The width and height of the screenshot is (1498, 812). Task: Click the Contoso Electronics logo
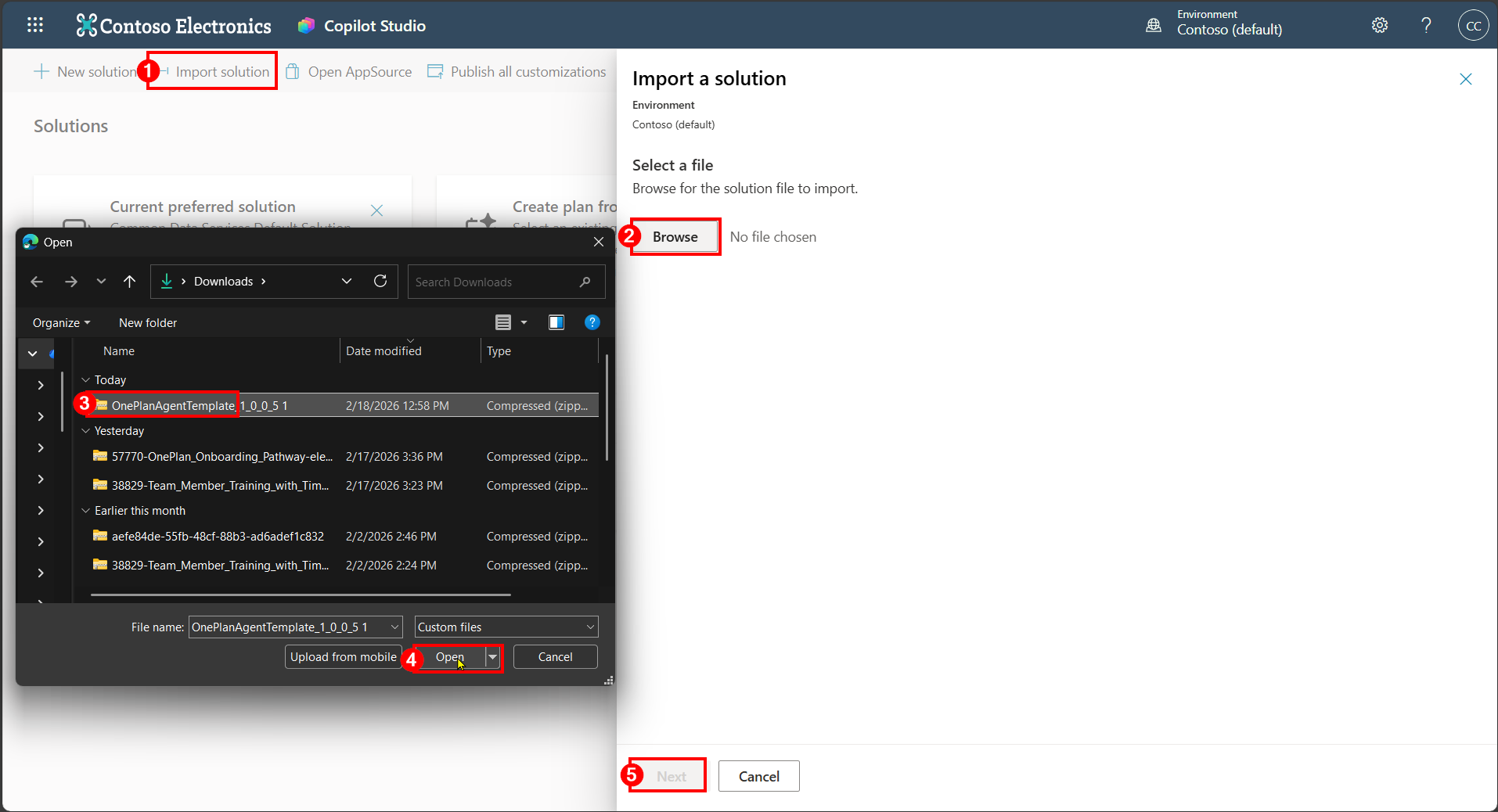pyautogui.click(x=174, y=26)
